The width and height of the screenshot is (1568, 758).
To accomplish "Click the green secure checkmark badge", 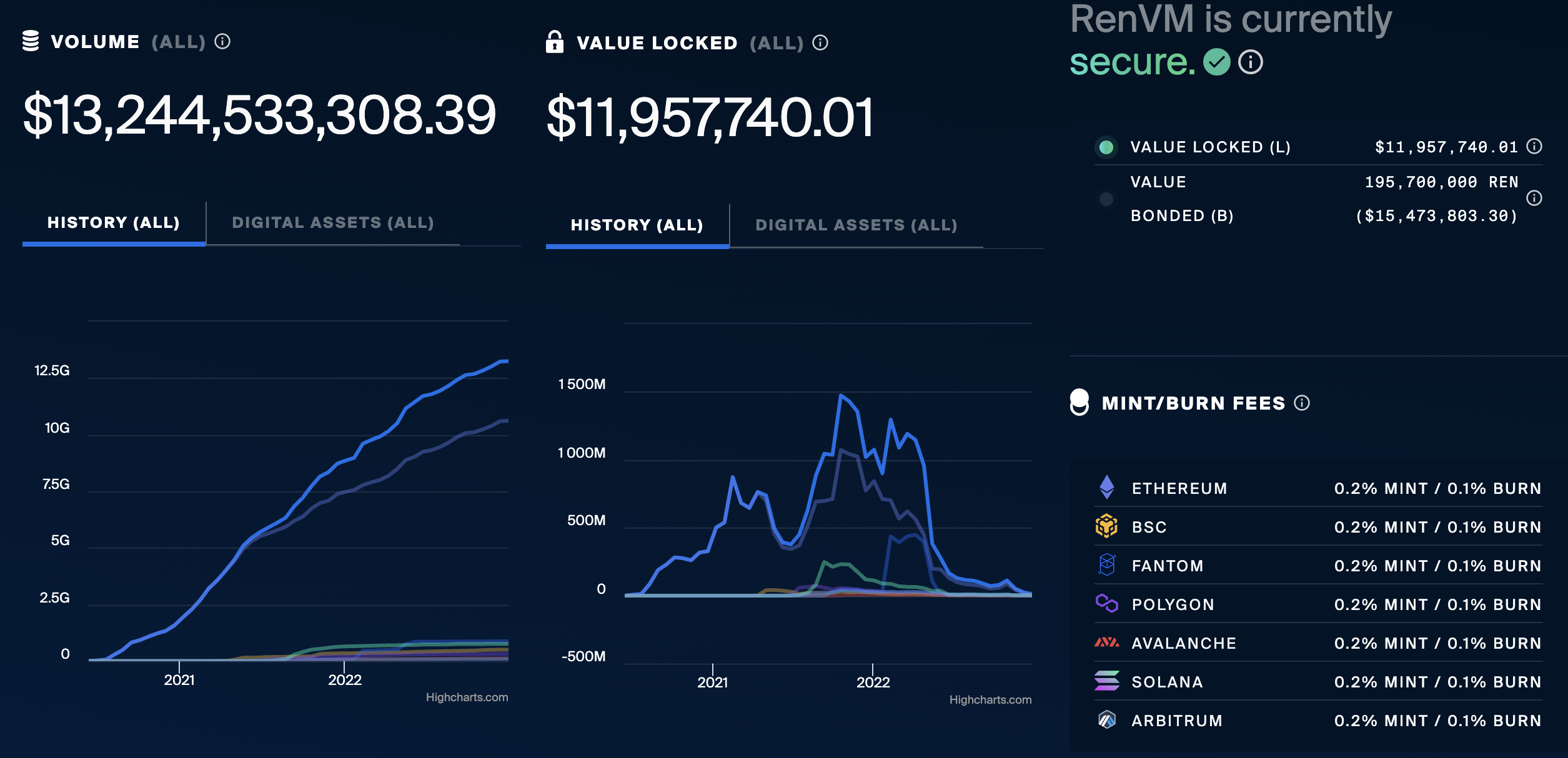I will click(1216, 62).
